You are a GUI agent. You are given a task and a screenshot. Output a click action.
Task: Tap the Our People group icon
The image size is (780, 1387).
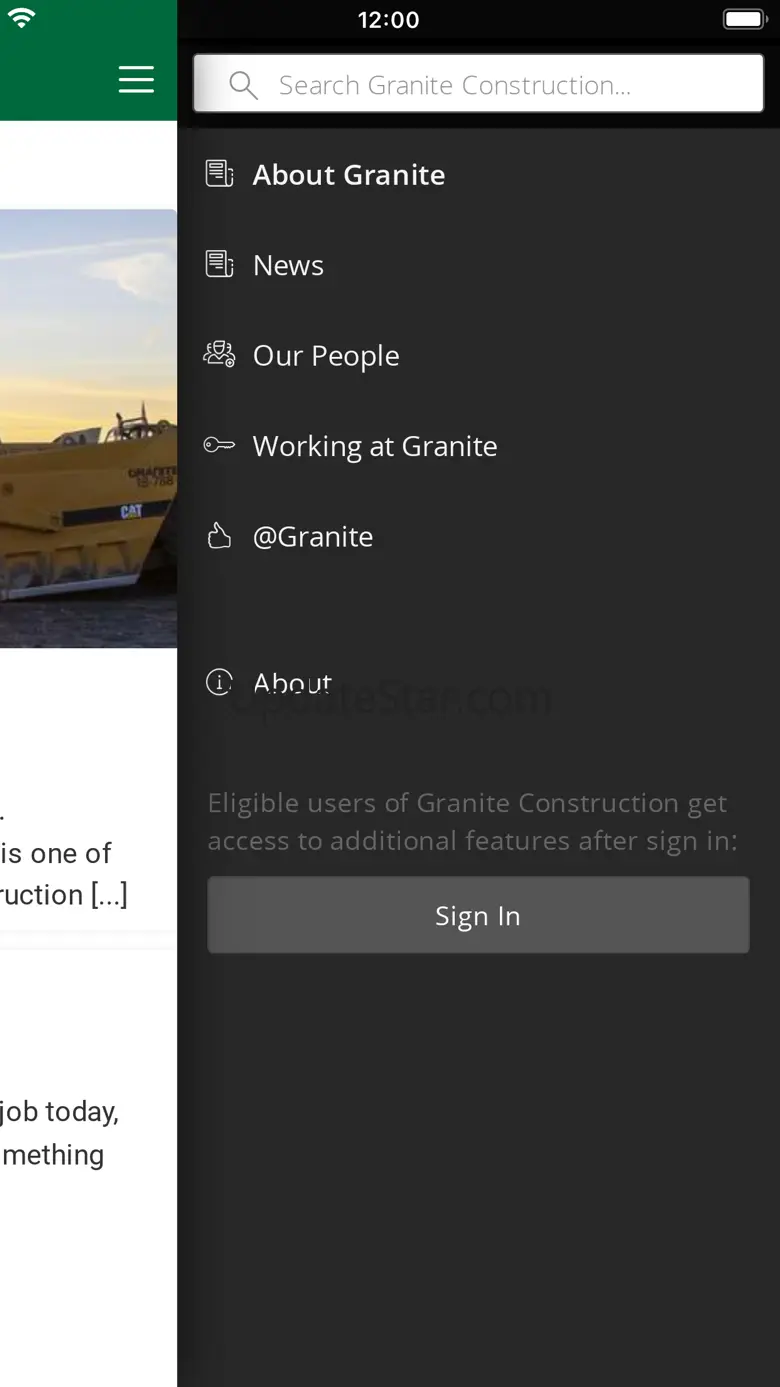(220, 355)
